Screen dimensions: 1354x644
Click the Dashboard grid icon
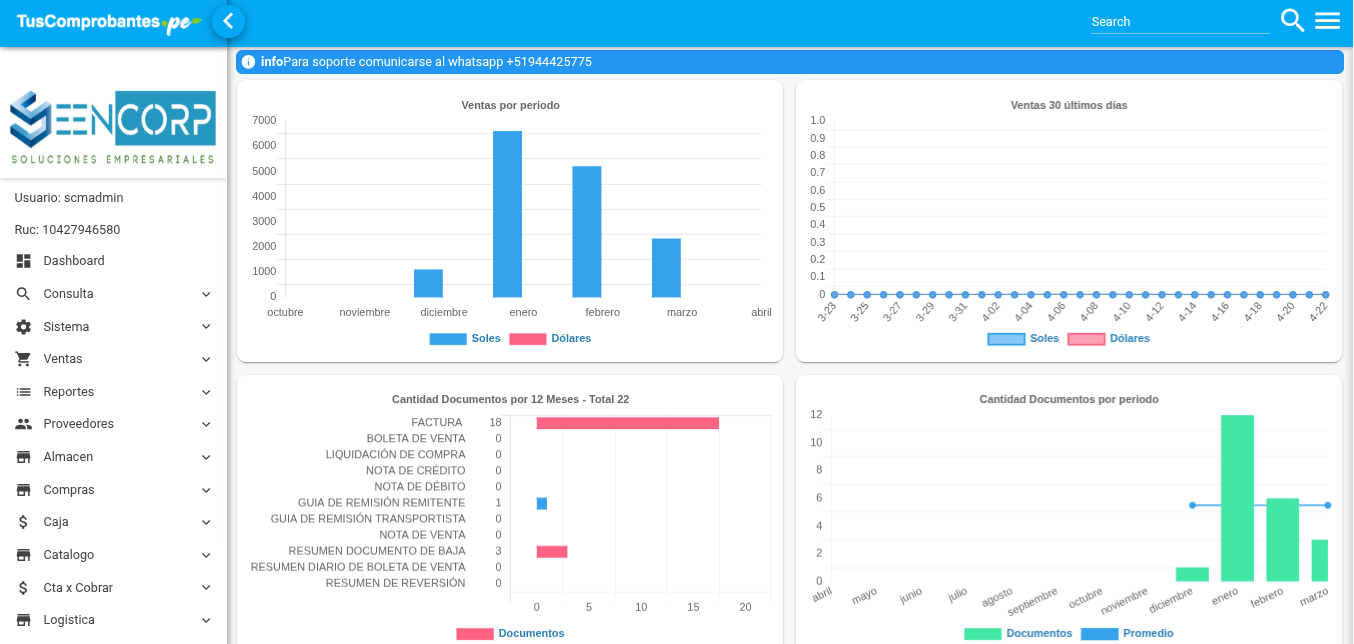pyautogui.click(x=24, y=261)
